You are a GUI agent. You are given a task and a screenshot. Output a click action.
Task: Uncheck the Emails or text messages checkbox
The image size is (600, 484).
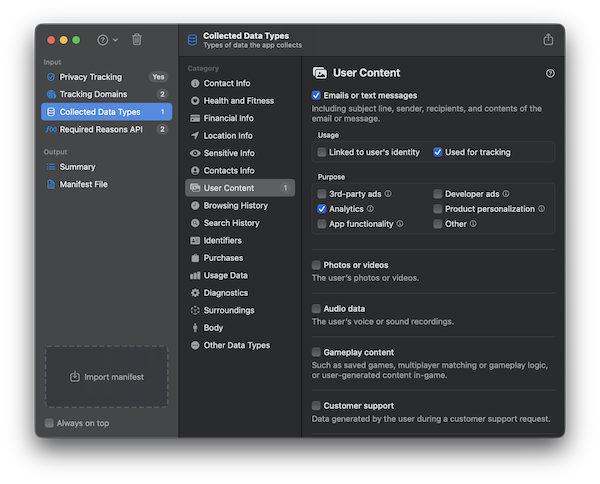click(317, 96)
